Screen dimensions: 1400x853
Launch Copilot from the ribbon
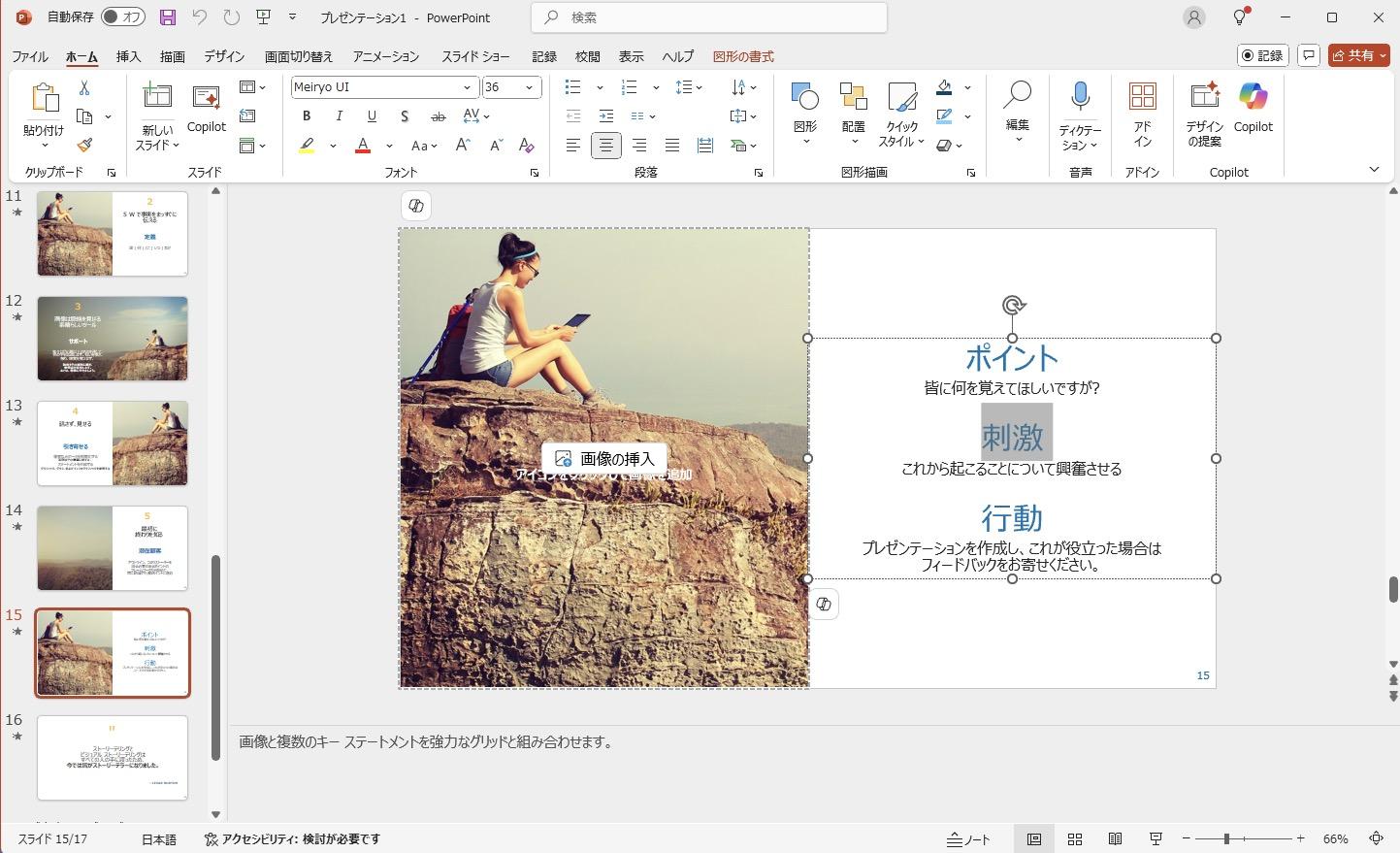[x=1253, y=109]
